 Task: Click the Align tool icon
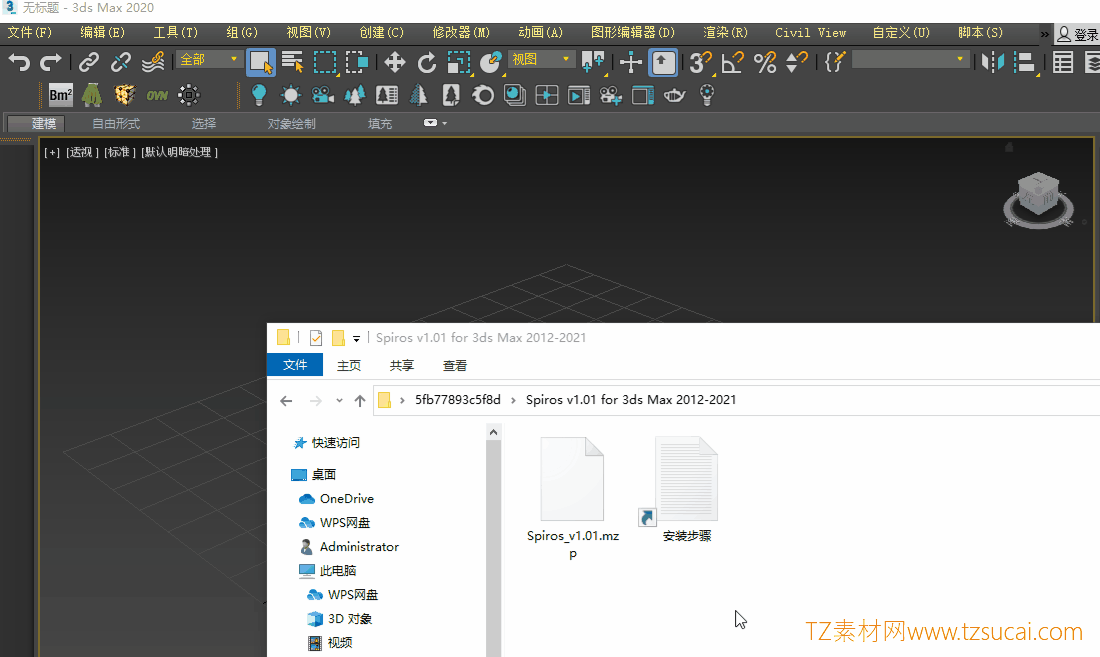[x=1025, y=62]
